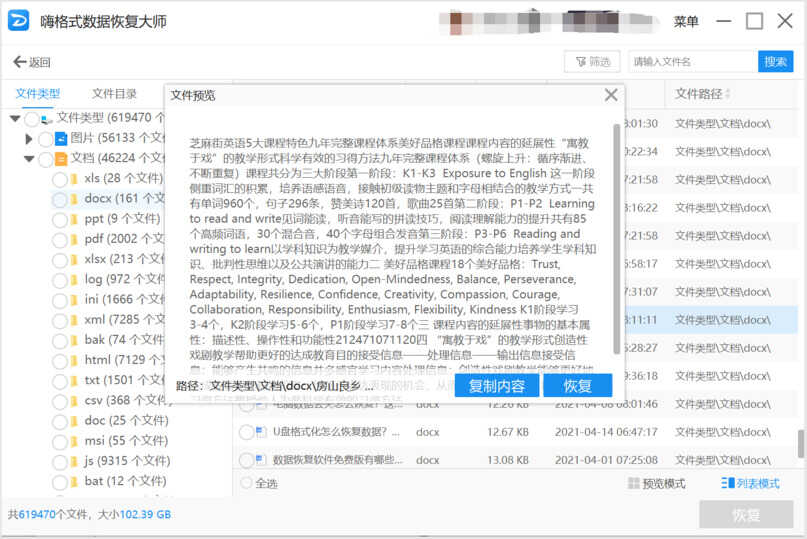This screenshot has width=807, height=539.
Task: Click '2021-04-01 07:25:08' date cell
Action: coord(606,460)
